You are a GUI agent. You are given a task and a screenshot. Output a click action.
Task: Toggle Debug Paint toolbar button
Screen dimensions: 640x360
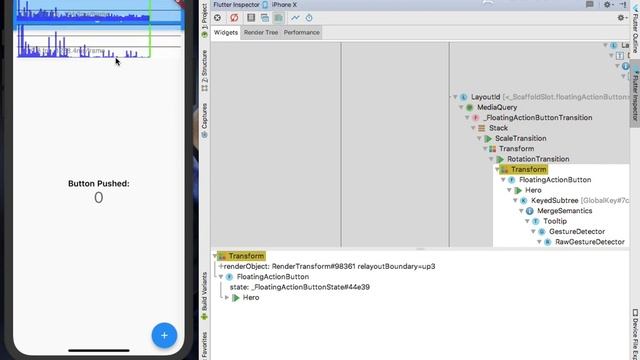(x=251, y=18)
